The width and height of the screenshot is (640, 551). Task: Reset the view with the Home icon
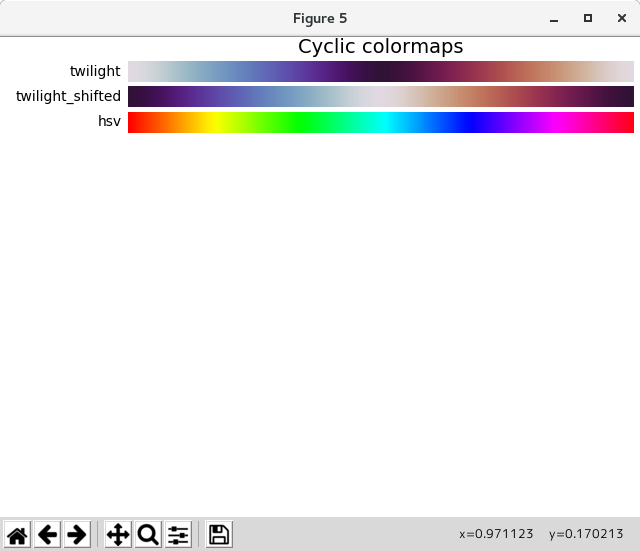click(x=17, y=534)
